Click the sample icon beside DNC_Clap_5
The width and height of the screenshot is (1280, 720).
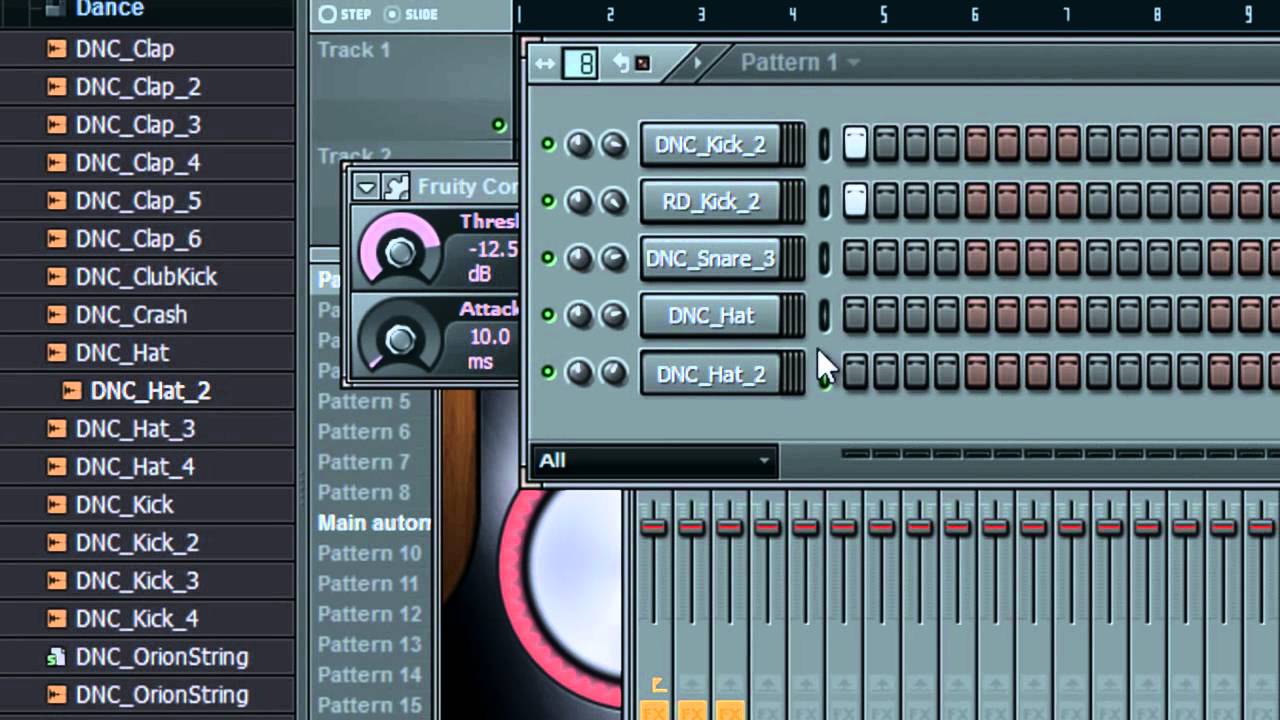click(57, 201)
